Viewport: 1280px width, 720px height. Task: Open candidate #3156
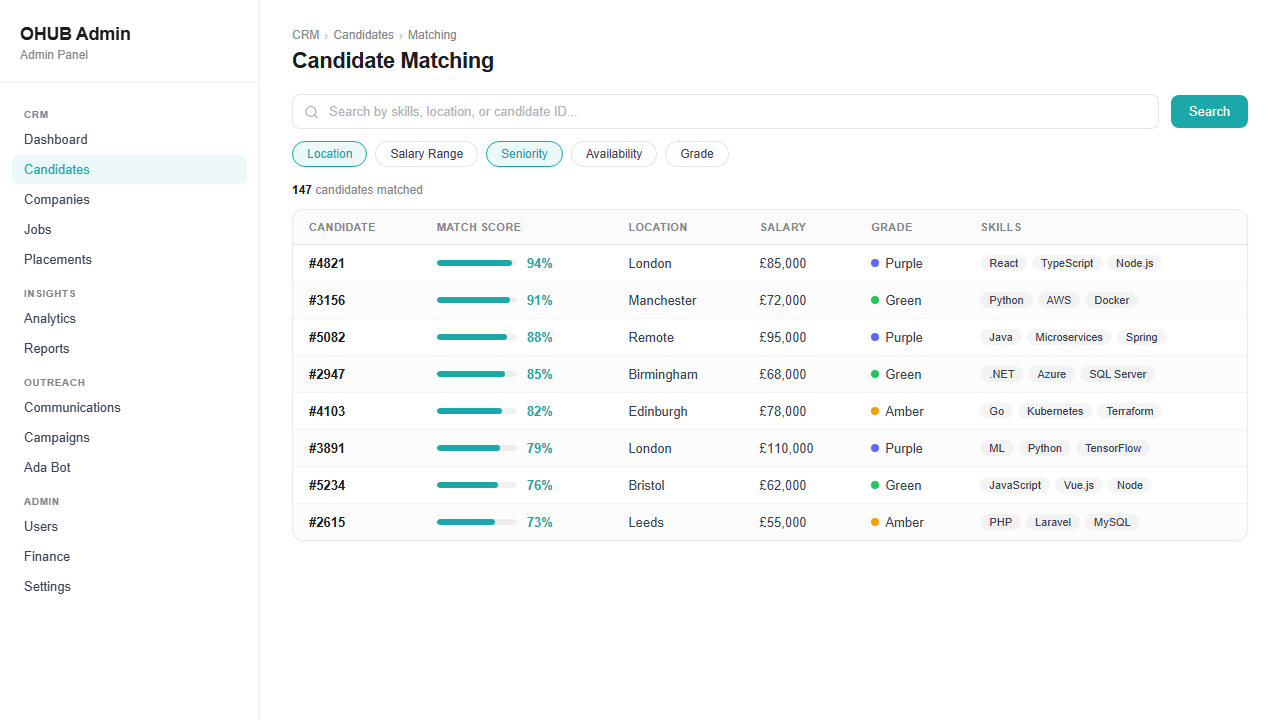click(327, 301)
